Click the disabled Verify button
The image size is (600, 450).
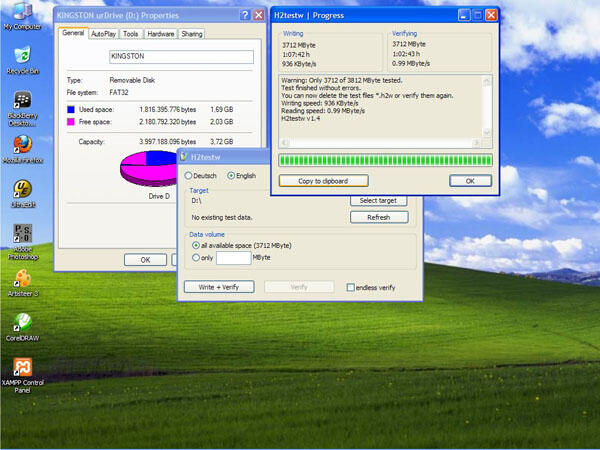coord(299,287)
